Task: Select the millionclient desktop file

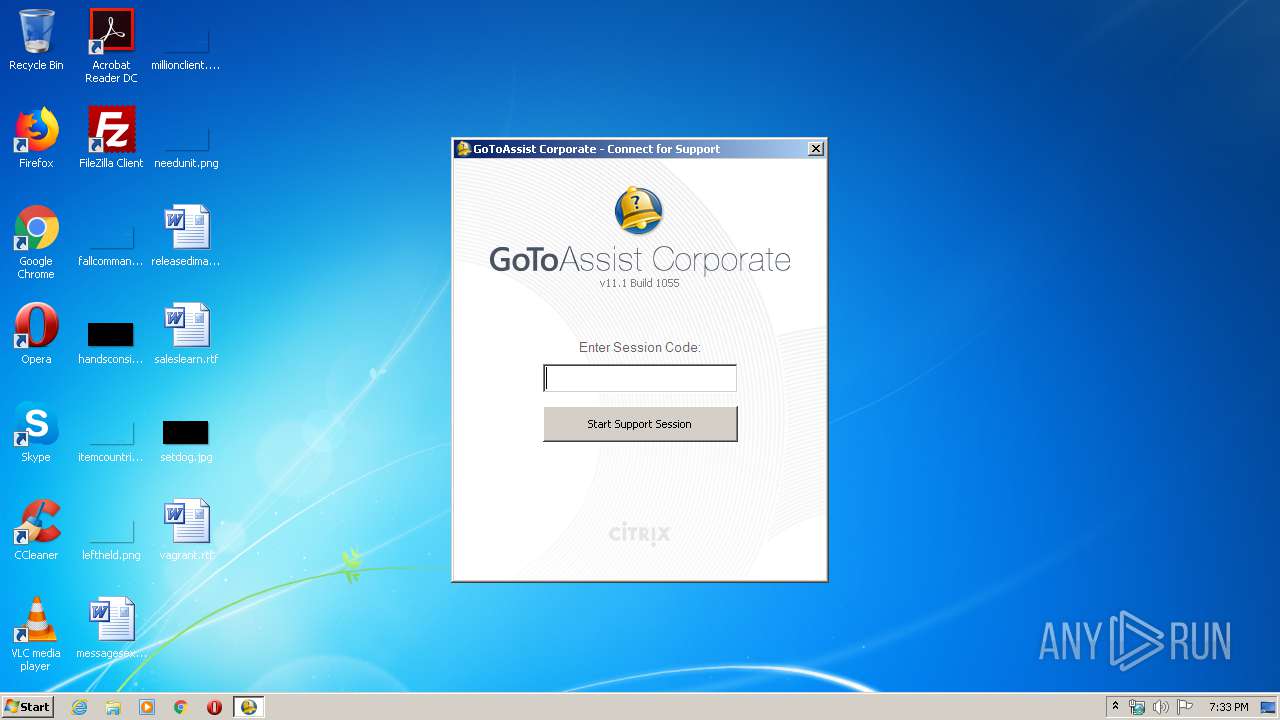Action: pyautogui.click(x=186, y=46)
